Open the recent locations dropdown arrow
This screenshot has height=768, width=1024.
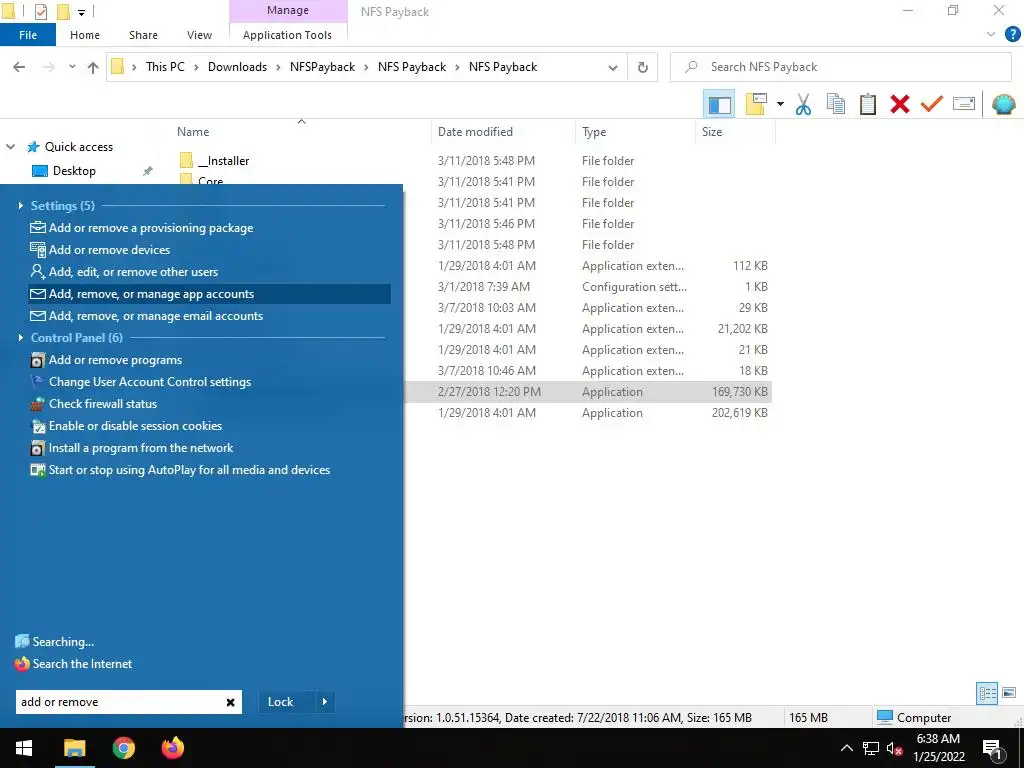click(x=72, y=67)
